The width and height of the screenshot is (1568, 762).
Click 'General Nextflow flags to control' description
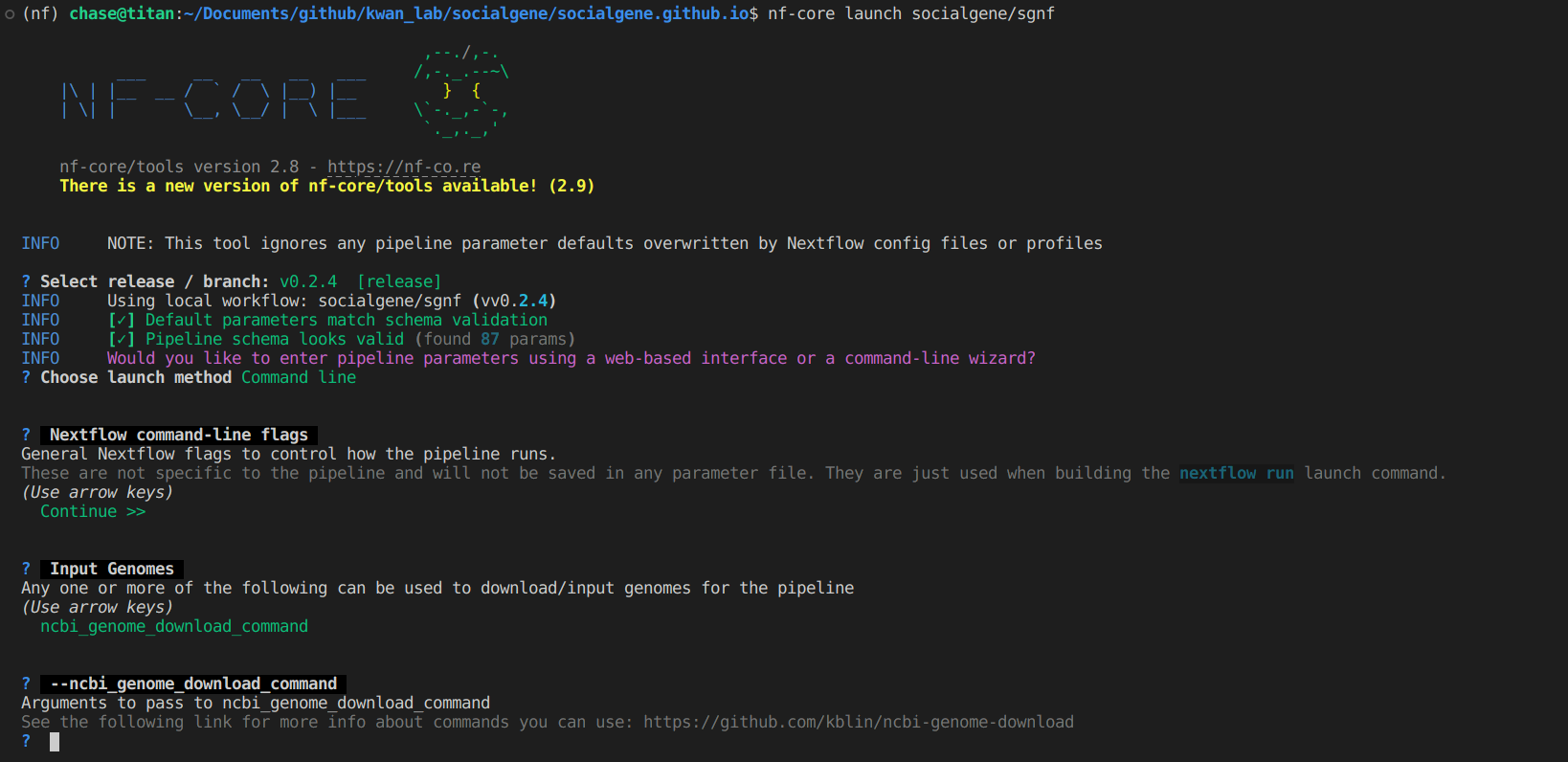(x=289, y=454)
